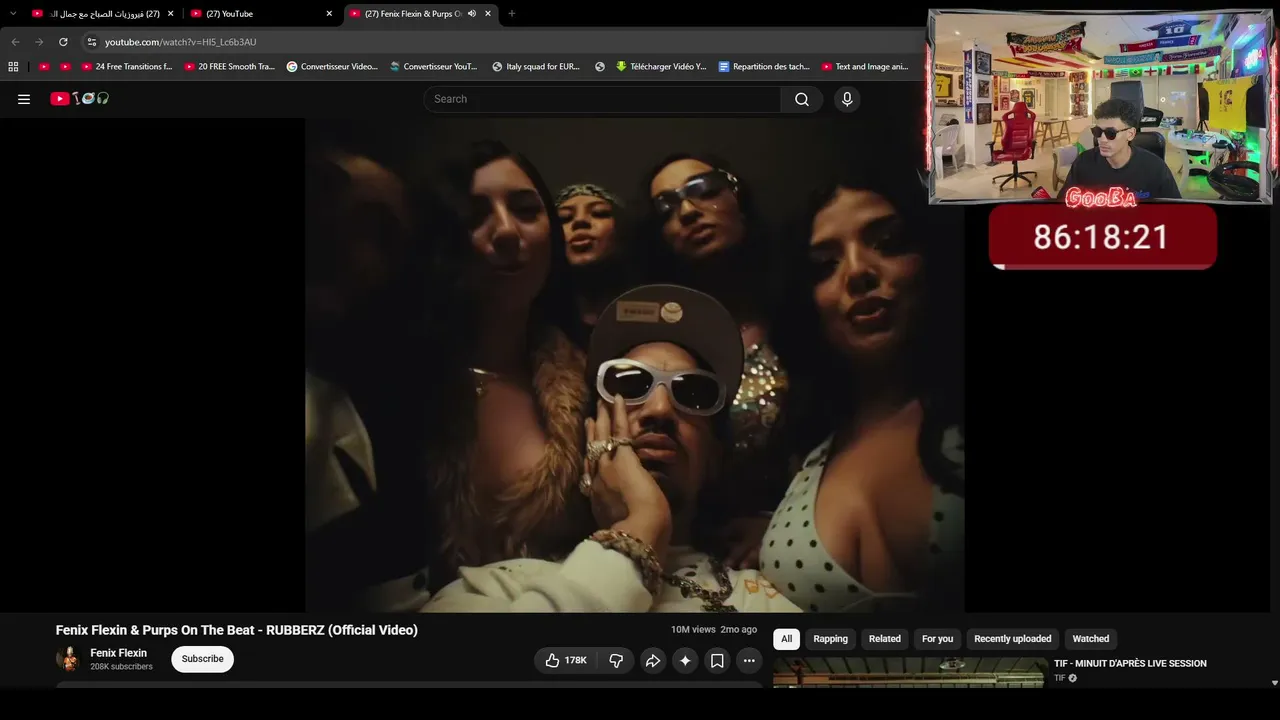Open the Fenix Flexin channel name link
The width and height of the screenshot is (1280, 720).
118,653
